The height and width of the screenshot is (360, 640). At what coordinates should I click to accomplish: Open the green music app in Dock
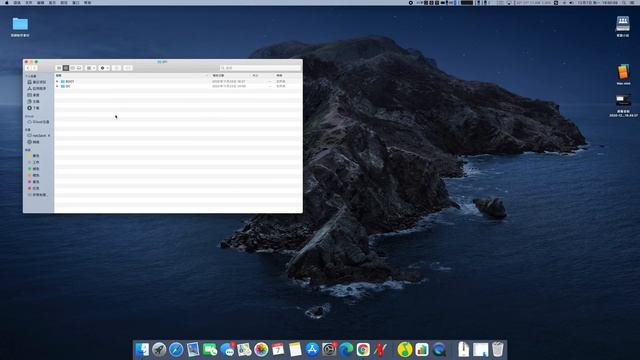(404, 349)
